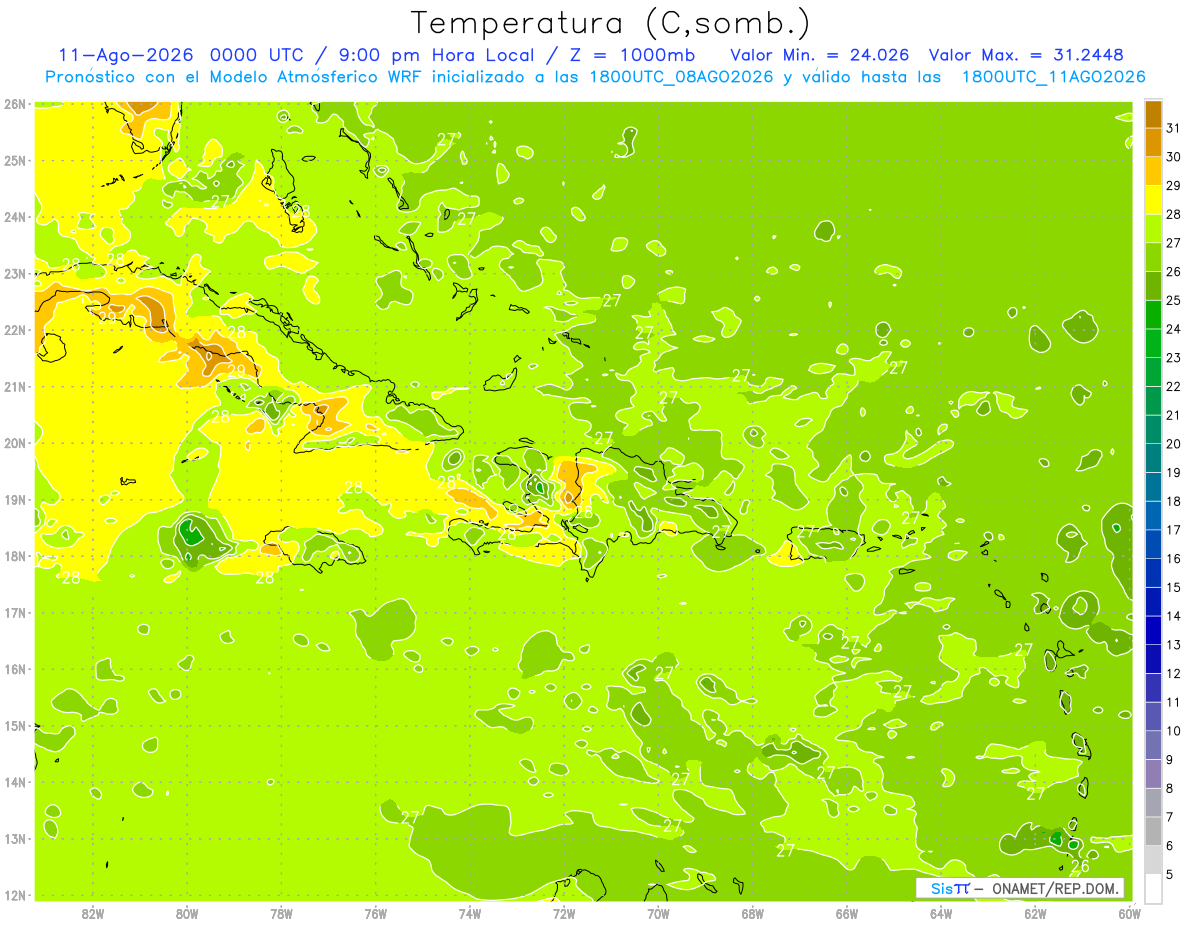Screen dimensions: 1200x927
Task: Click latitude axis label 16N
Action: pos(15,669)
